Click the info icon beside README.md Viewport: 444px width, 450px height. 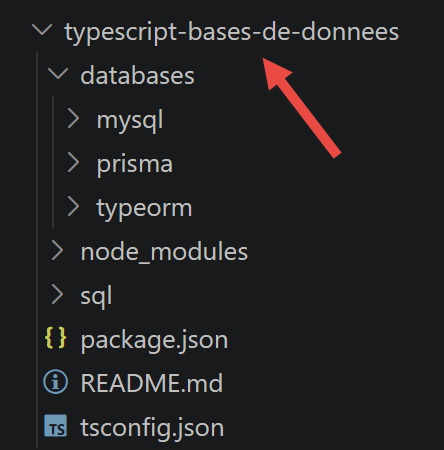[55, 382]
